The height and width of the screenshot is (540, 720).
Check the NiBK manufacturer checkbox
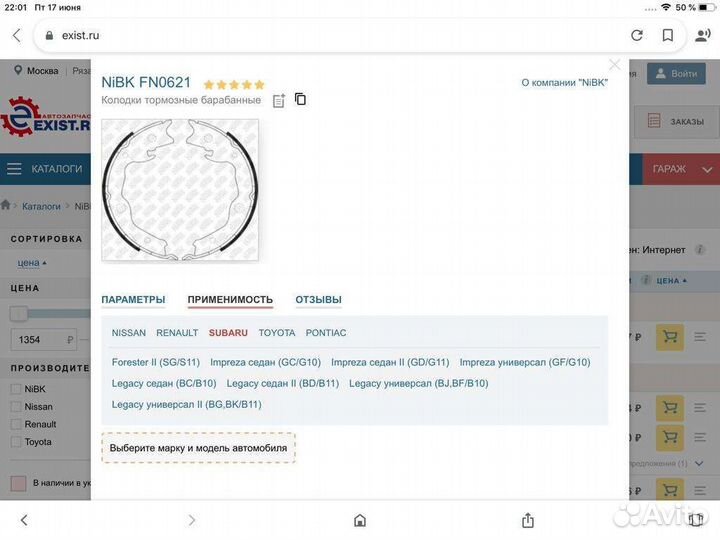click(x=16, y=389)
